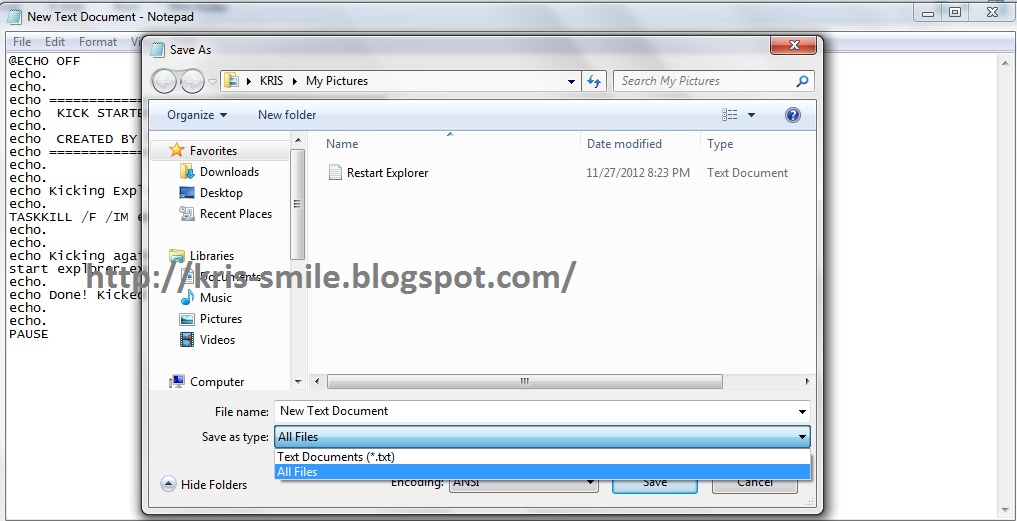1017x521 pixels.
Task: Click the New folder button
Action: (287, 115)
